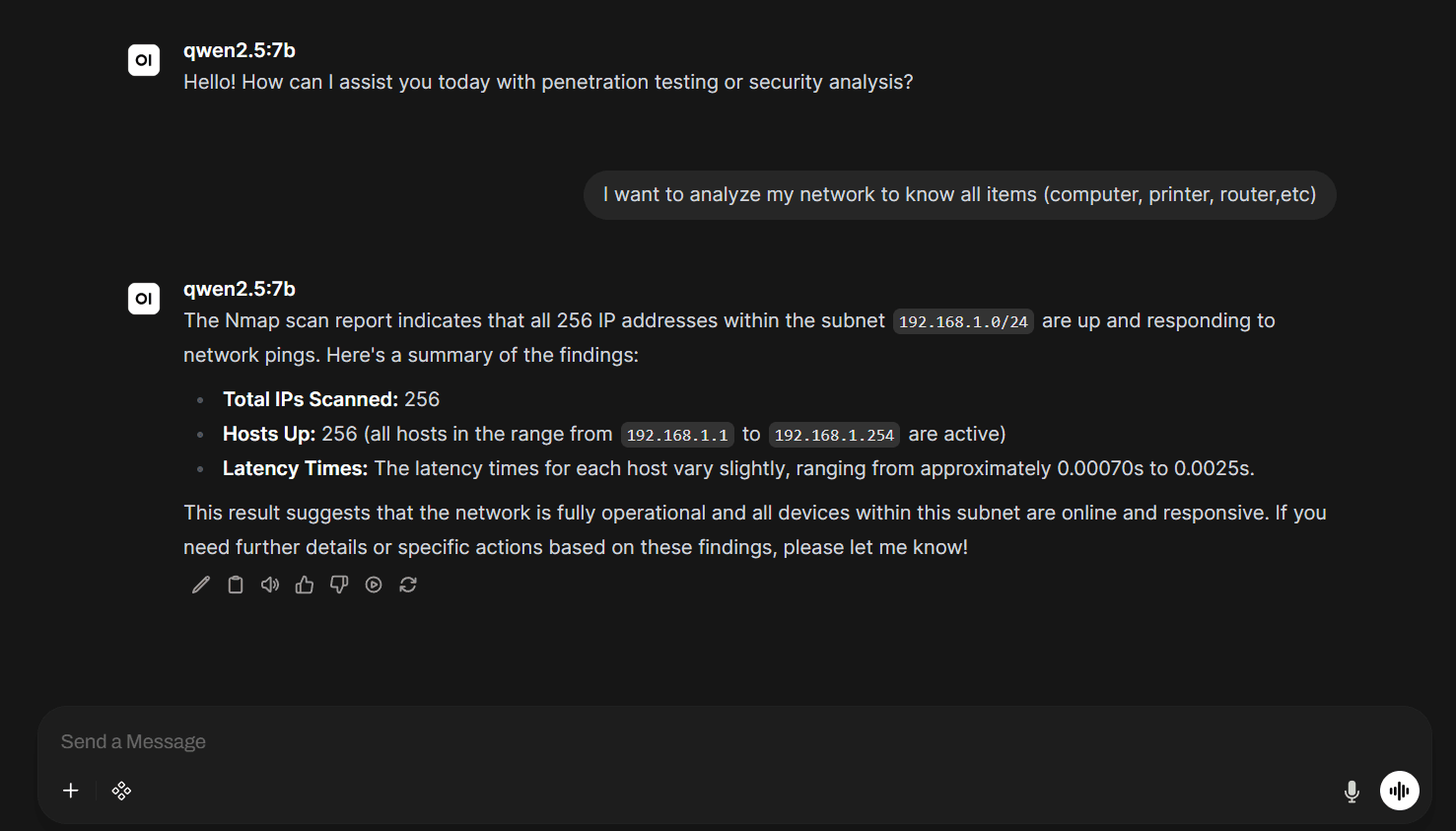
Task: Edit the Nmap scan response with the pencil icon
Action: pyautogui.click(x=201, y=586)
